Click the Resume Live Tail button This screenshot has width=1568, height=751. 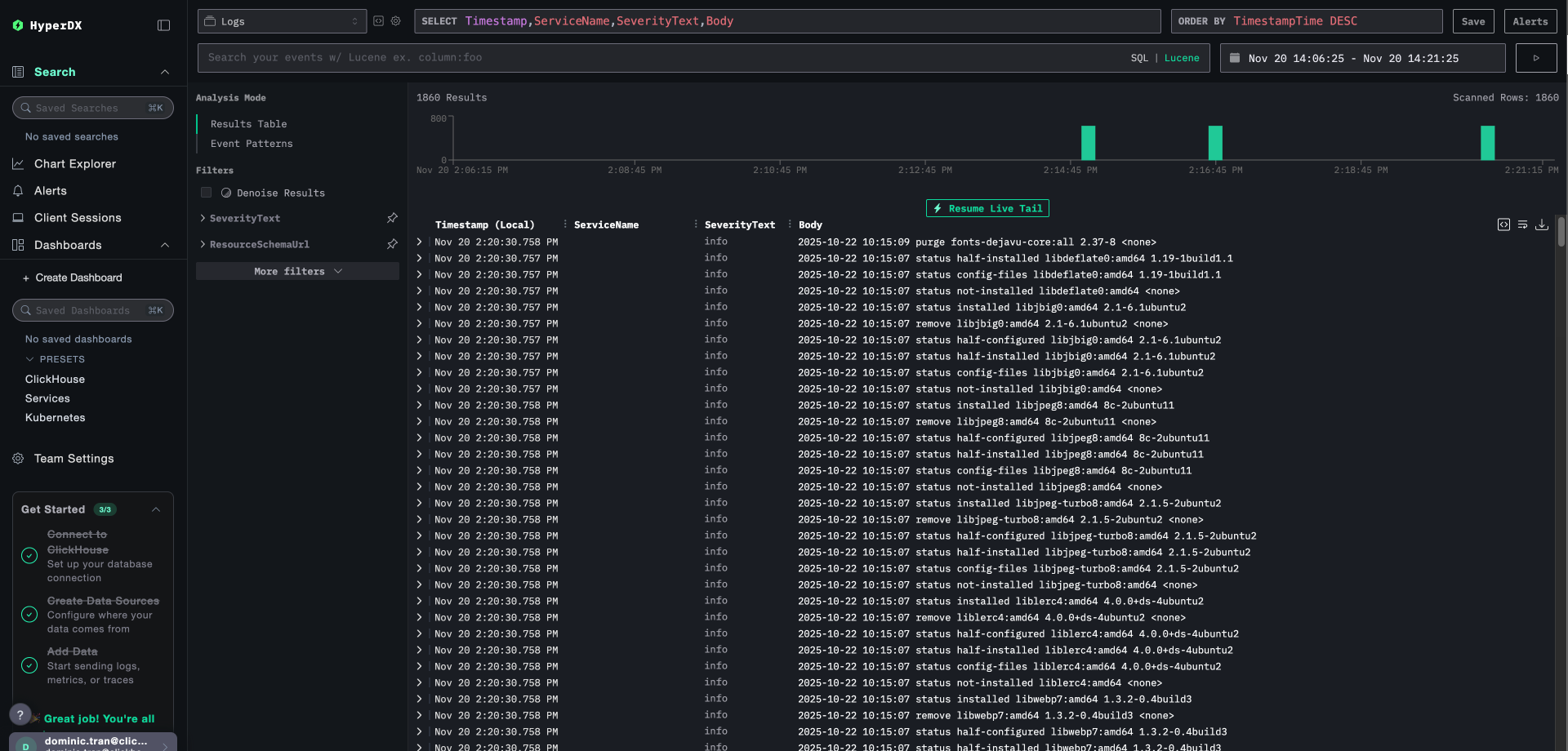tap(987, 208)
